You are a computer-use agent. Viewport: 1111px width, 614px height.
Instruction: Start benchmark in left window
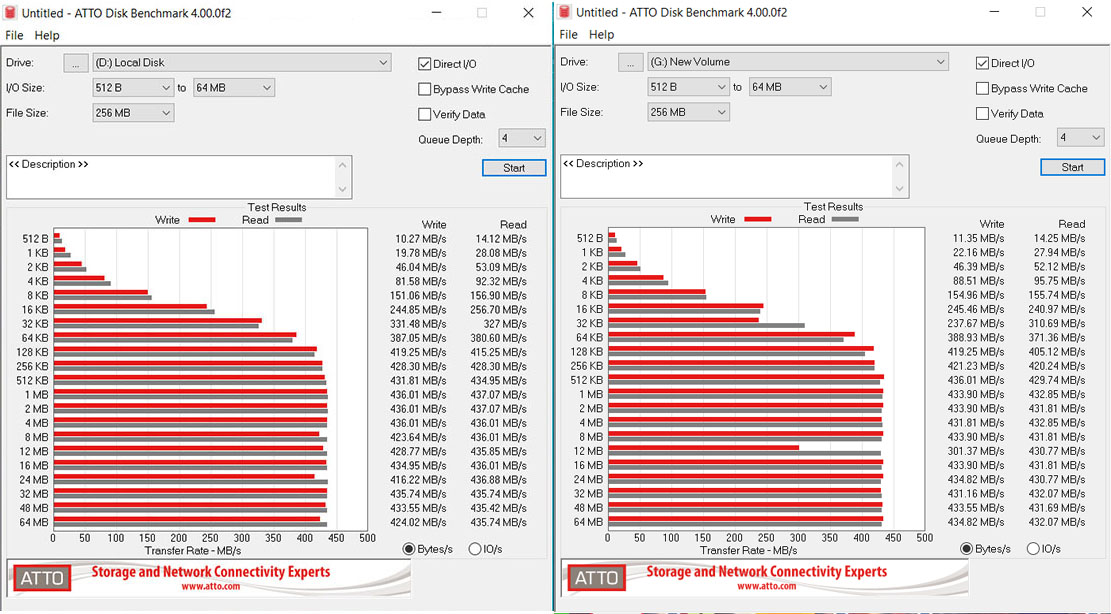(x=514, y=168)
